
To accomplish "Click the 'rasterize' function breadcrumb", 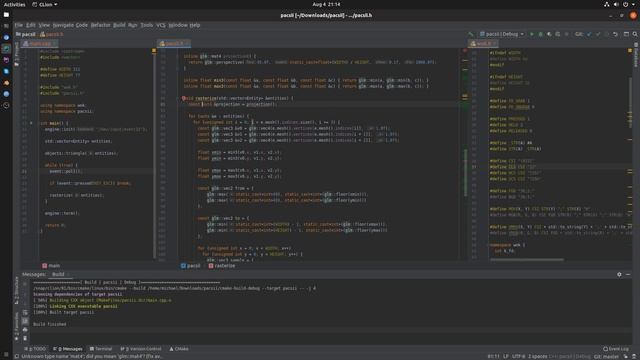I will tap(222, 266).
